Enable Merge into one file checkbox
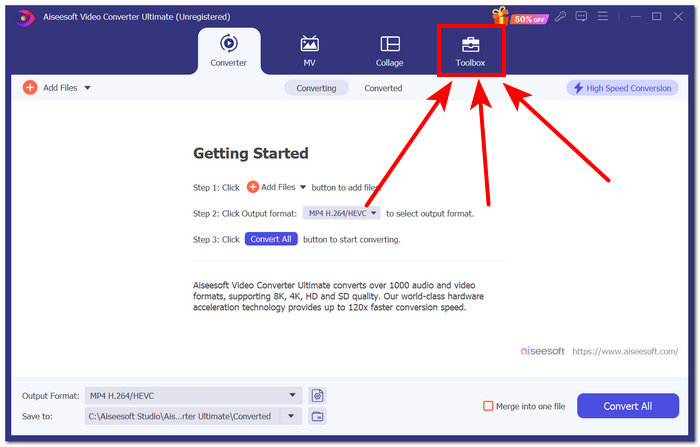Viewport: 700px width, 447px height. (x=488, y=406)
